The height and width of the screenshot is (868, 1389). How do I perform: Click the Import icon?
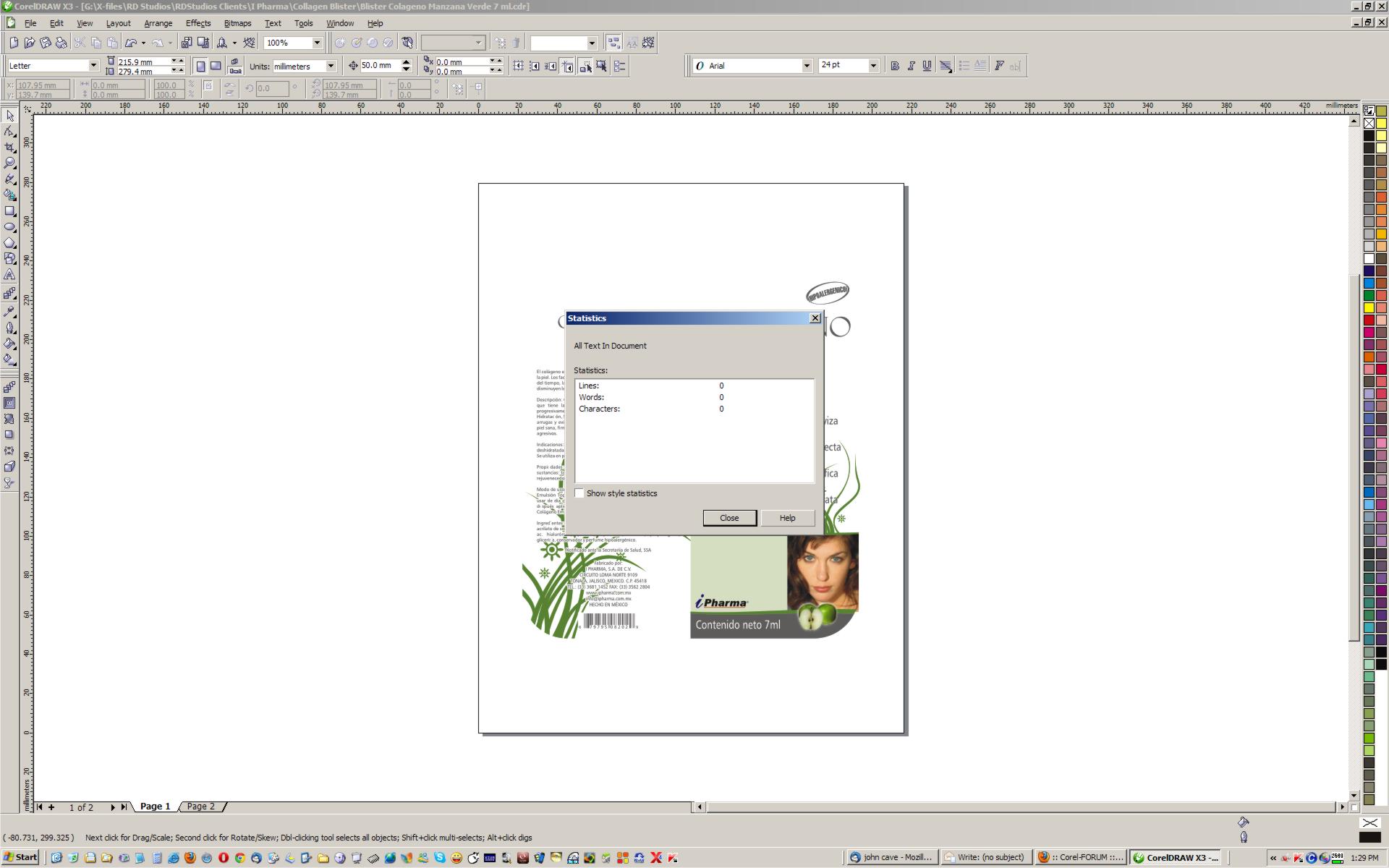point(187,43)
